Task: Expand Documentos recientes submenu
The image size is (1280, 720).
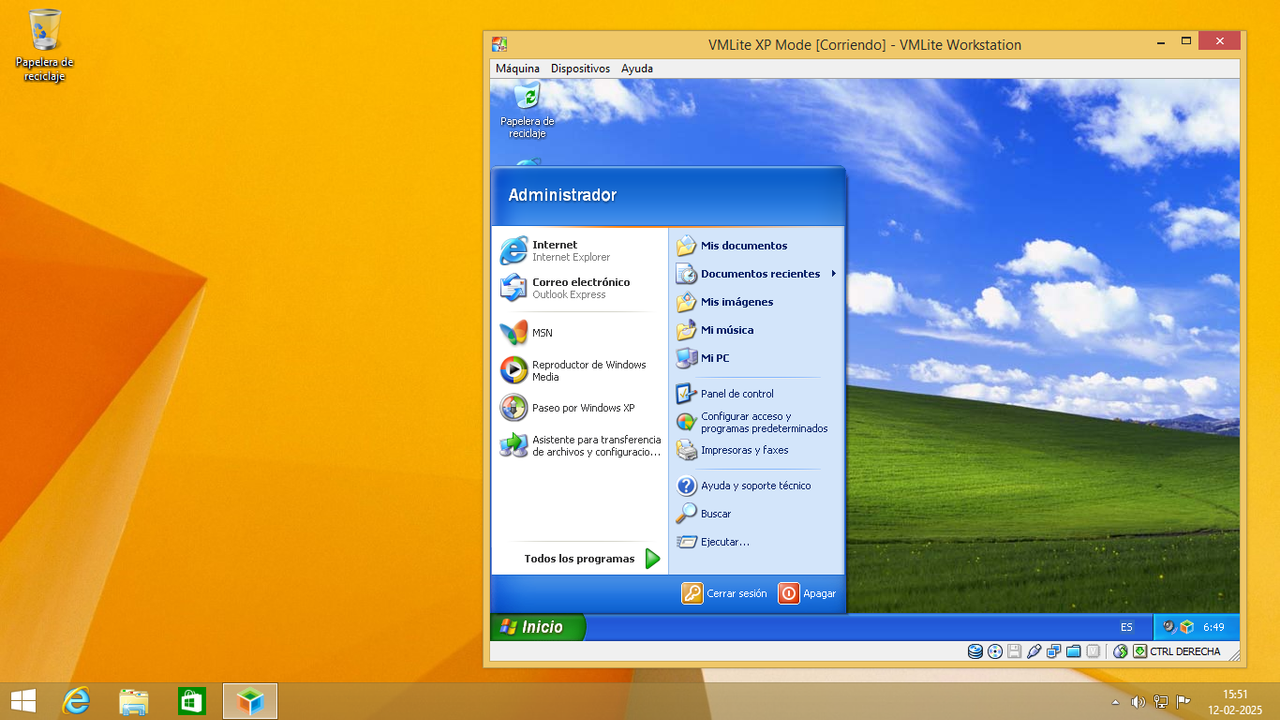Action: (756, 274)
